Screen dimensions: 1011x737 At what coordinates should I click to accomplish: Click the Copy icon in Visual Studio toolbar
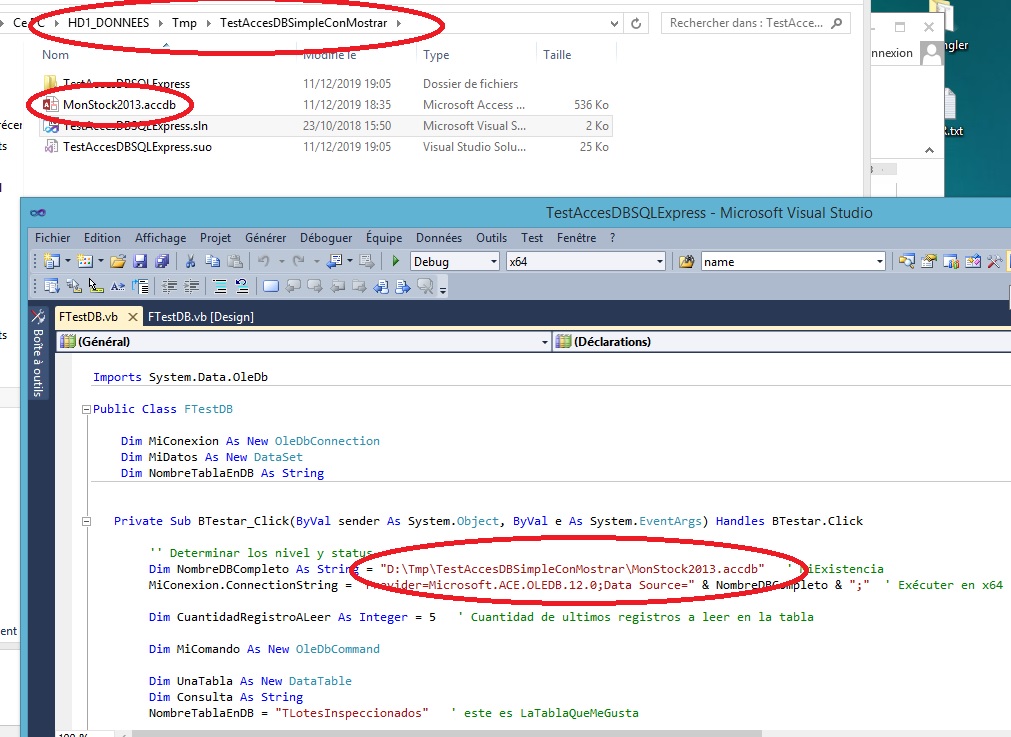pos(212,261)
